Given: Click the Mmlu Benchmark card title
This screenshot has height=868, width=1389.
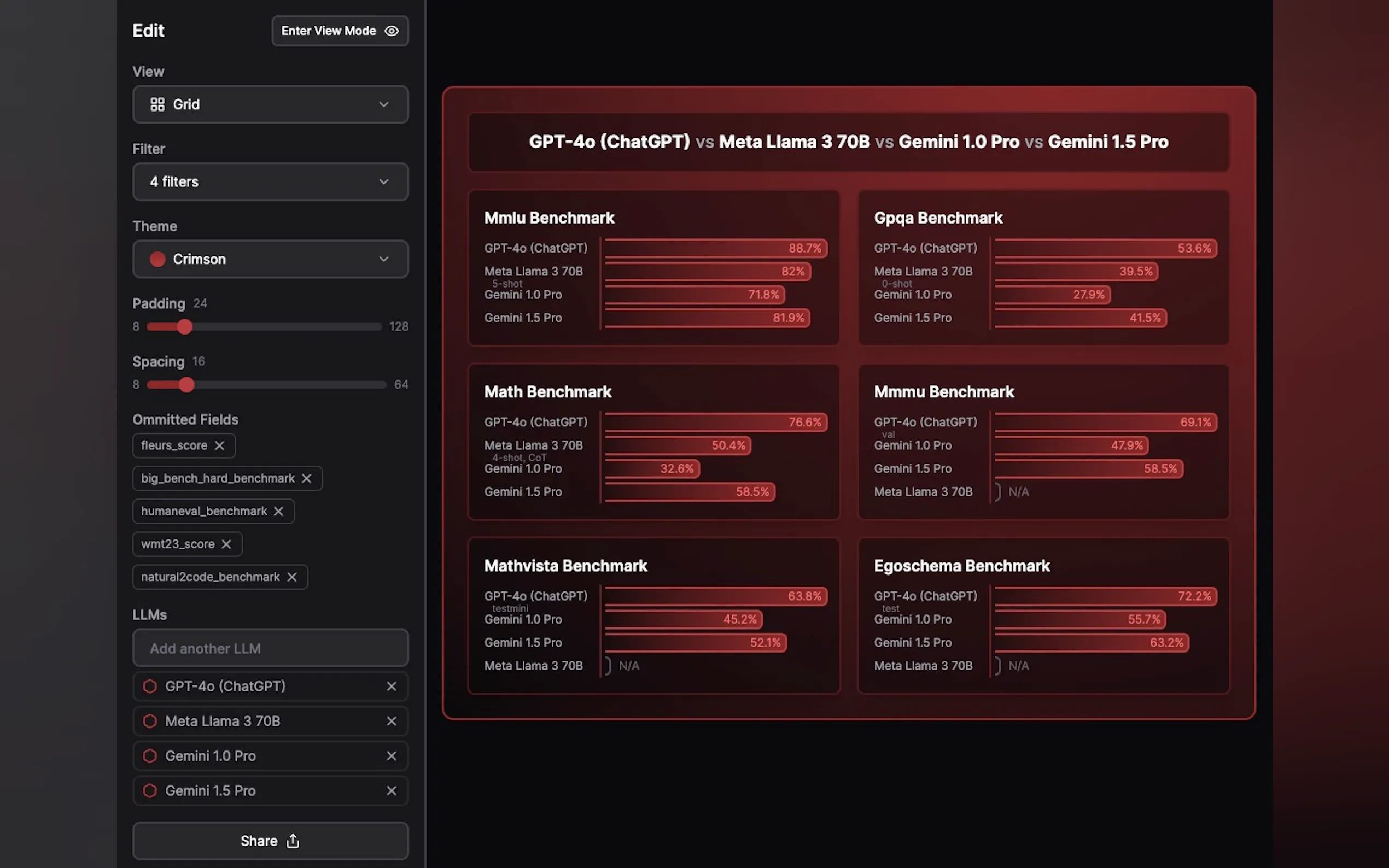Looking at the screenshot, I should point(549,218).
